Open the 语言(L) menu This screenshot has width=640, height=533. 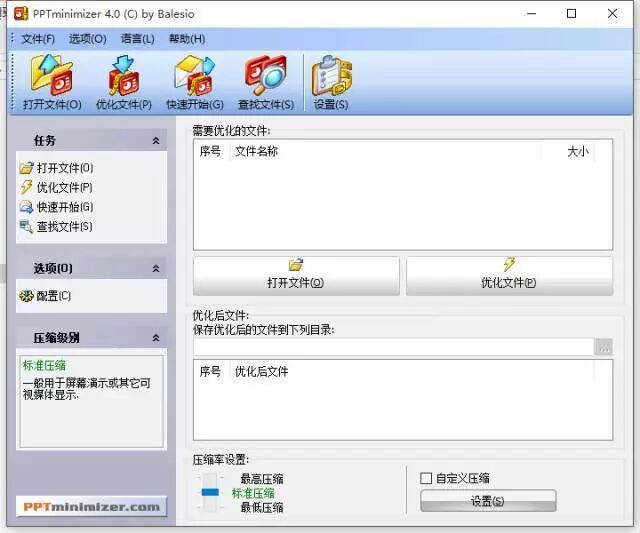[x=138, y=39]
